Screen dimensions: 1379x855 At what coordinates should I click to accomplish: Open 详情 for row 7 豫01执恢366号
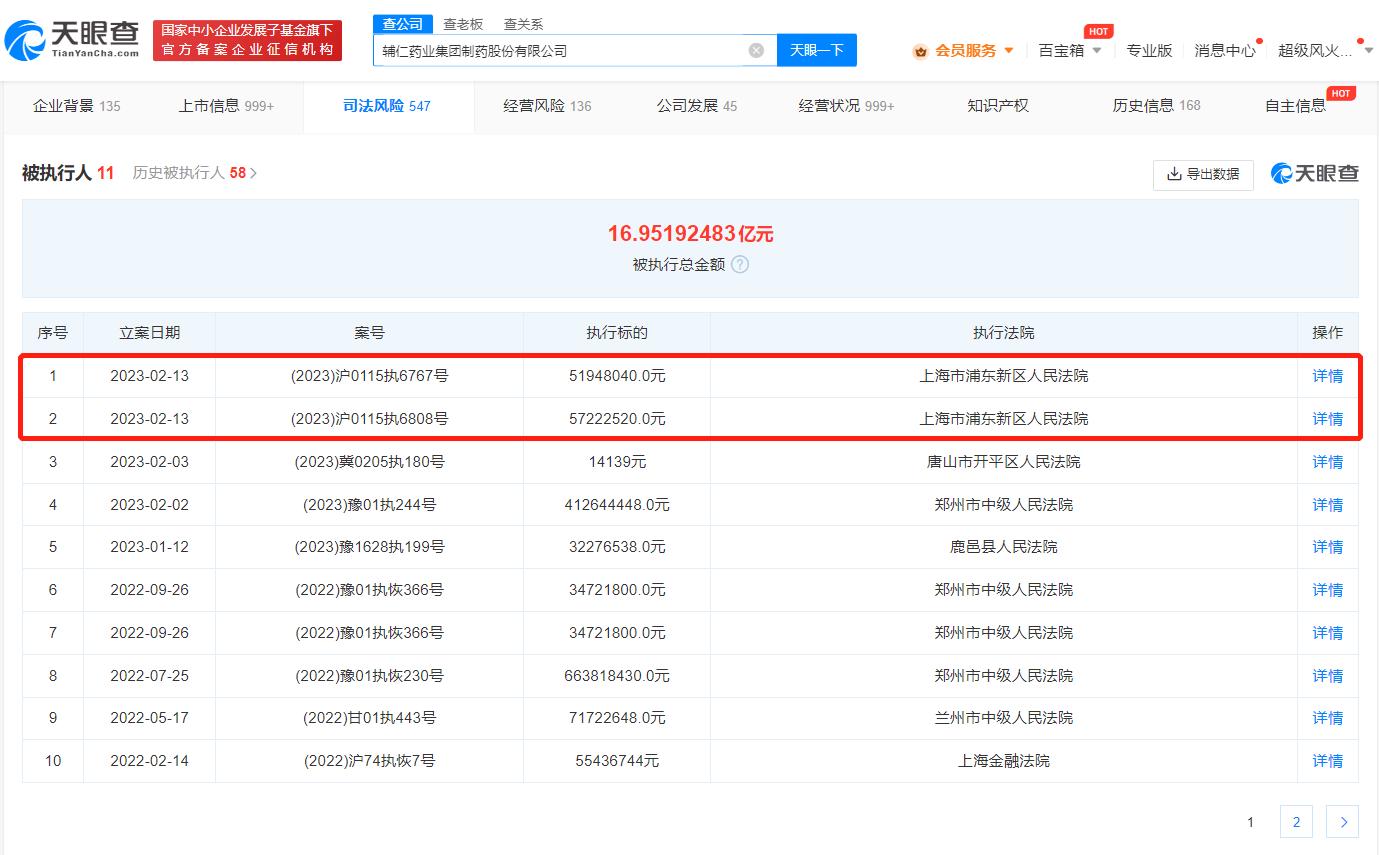point(1328,633)
